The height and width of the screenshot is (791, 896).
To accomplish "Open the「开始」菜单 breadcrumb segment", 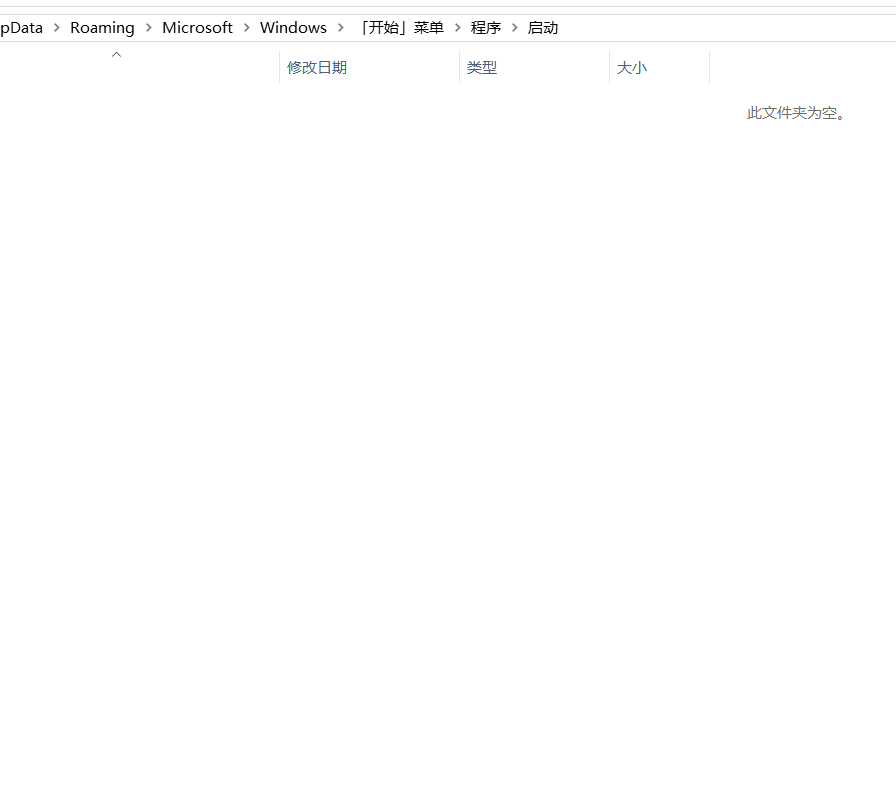I will pyautogui.click(x=402, y=27).
